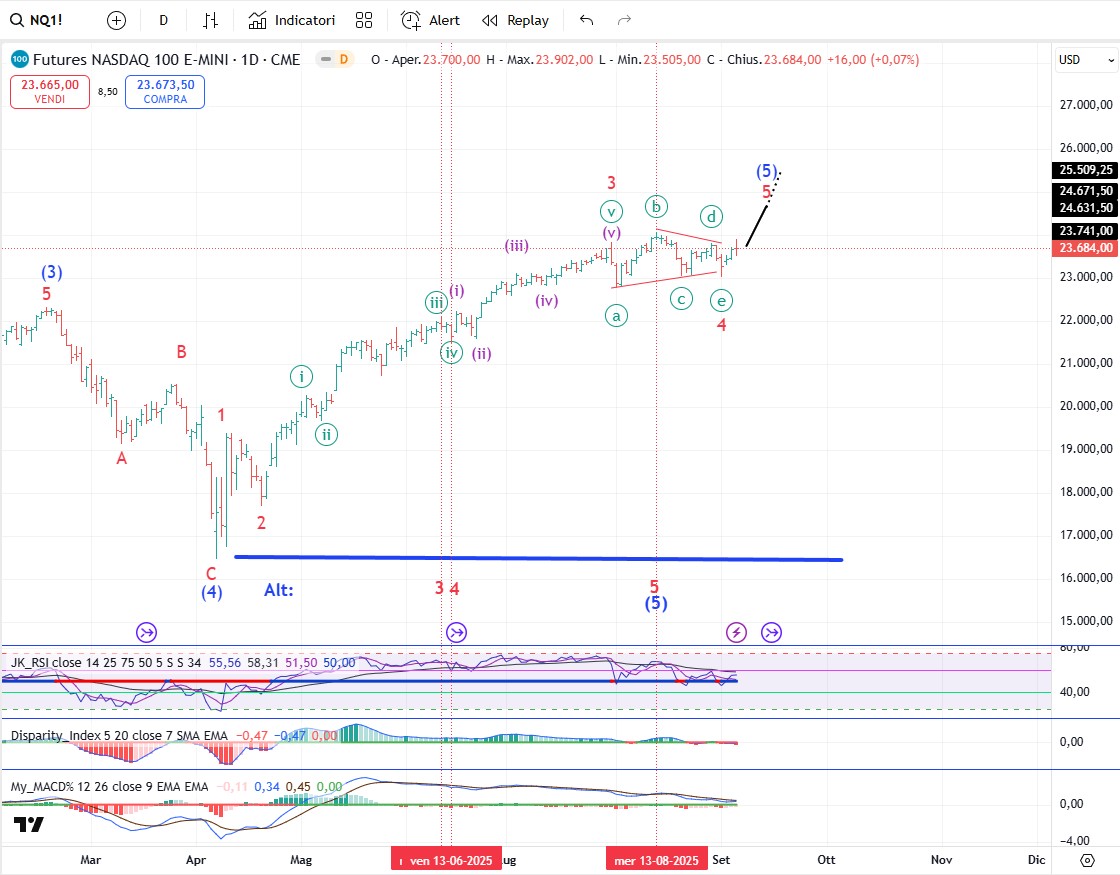The image size is (1120, 875).
Task: Select the red A wave label
Action: click(121, 459)
